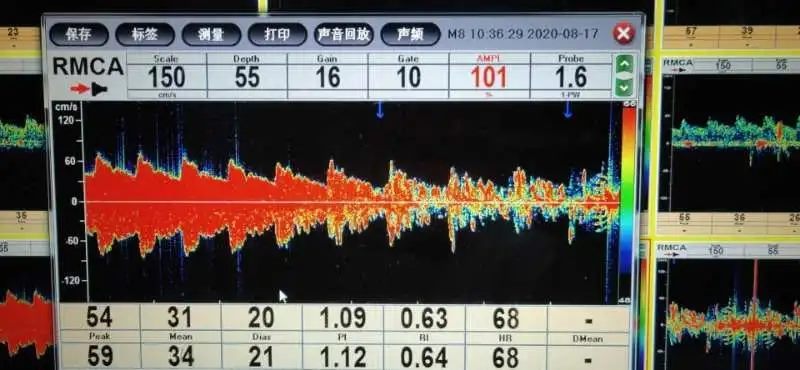Select the Gate 10 parameter field
This screenshot has width=800, height=370.
tap(409, 76)
